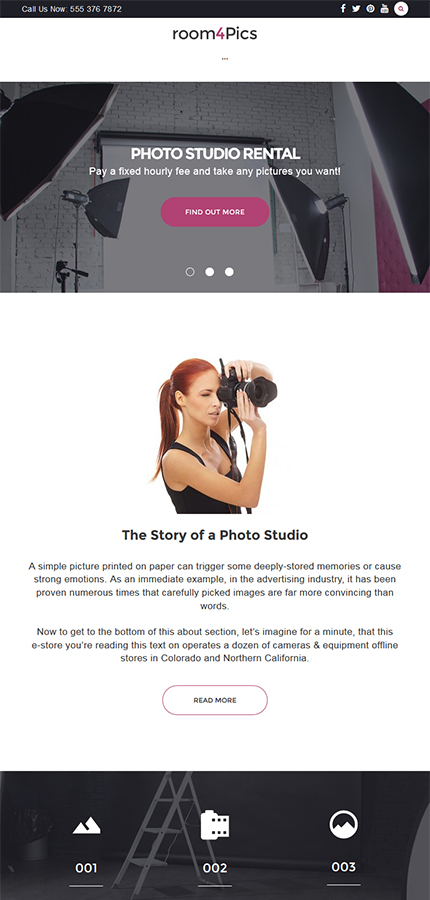Click the Photo Studio Rental slide heading
The image size is (430, 900).
point(215,154)
